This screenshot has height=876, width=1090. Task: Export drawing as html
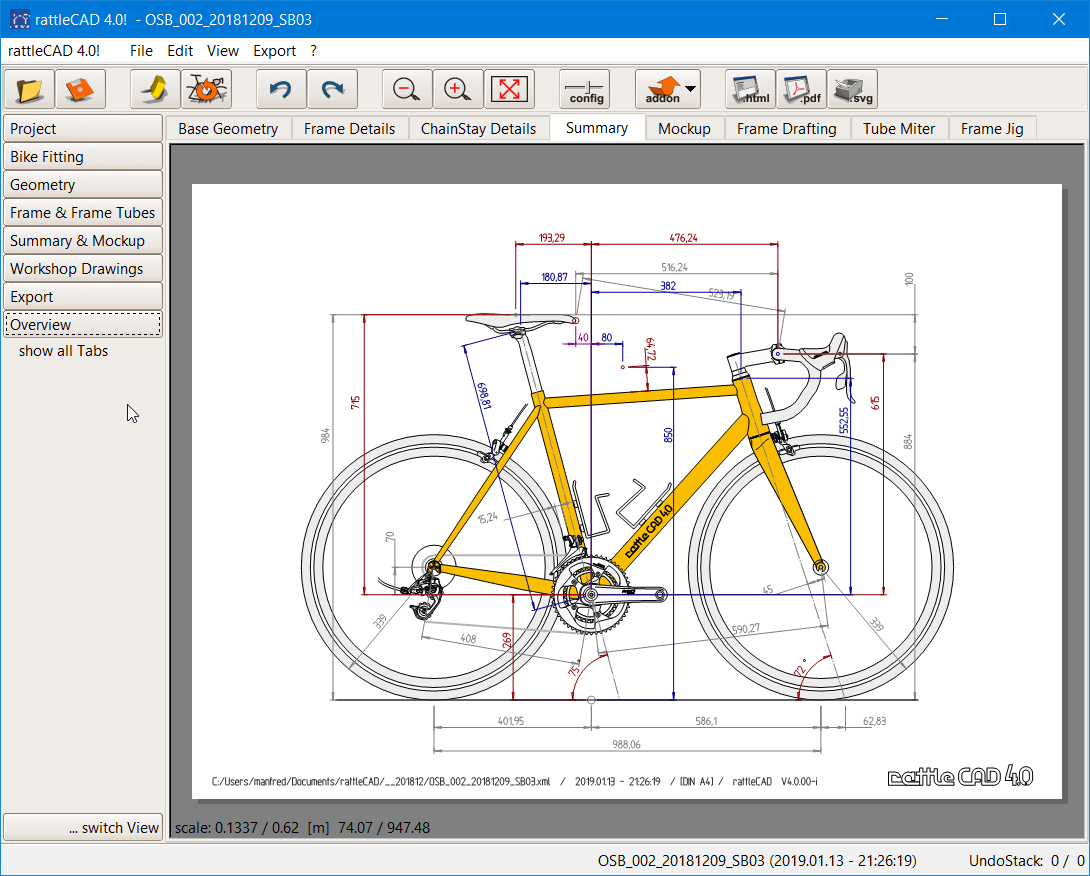750,89
